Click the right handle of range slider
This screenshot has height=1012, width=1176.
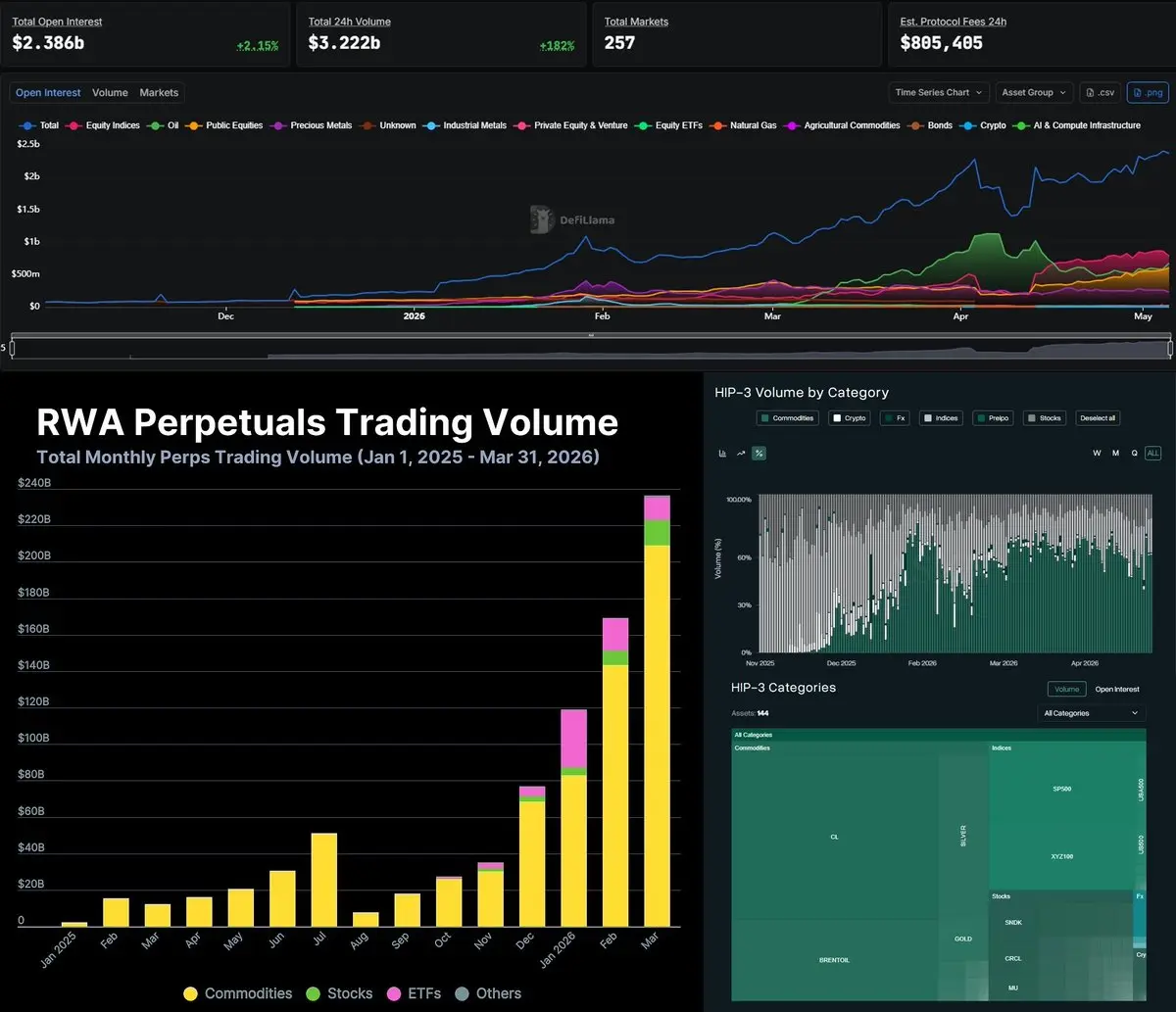pyautogui.click(x=1170, y=347)
